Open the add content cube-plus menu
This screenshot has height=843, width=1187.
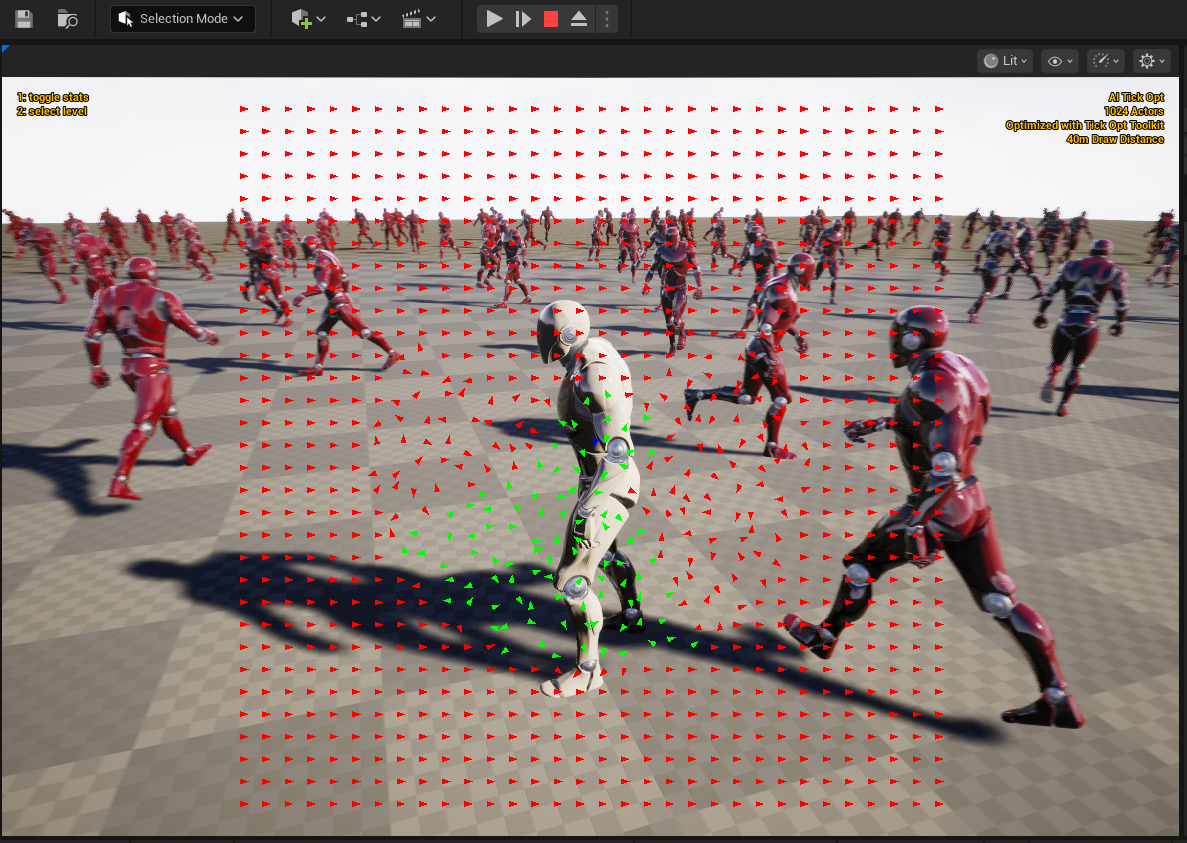pyautogui.click(x=308, y=19)
